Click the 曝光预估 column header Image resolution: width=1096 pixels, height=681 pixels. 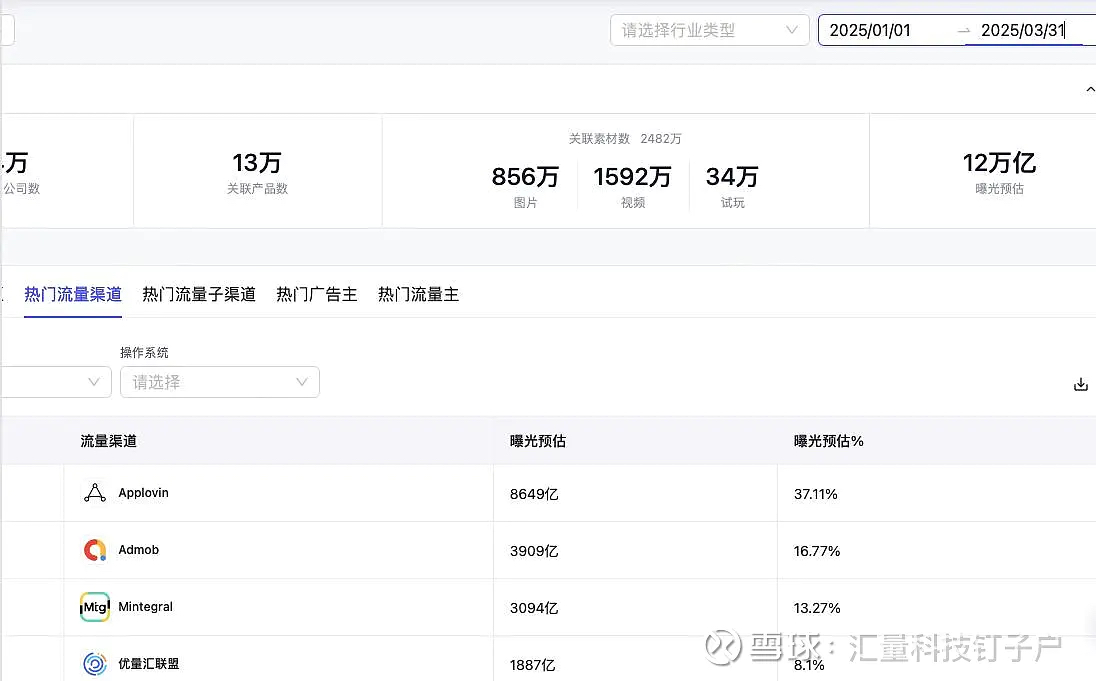click(x=538, y=441)
